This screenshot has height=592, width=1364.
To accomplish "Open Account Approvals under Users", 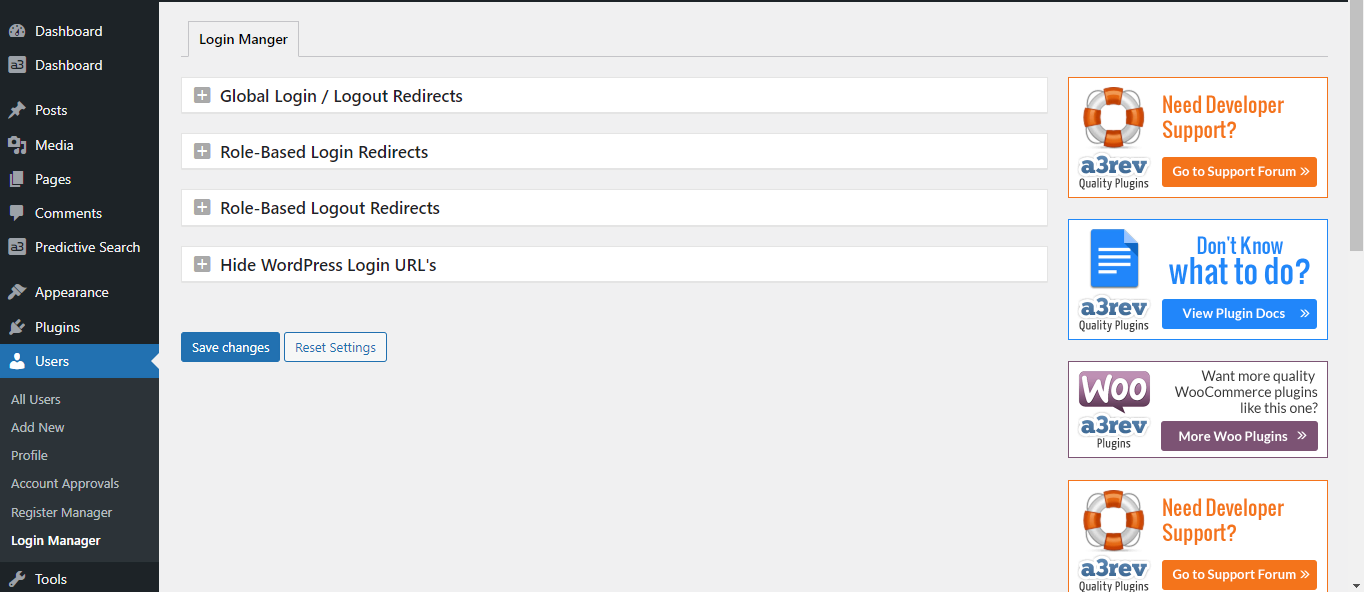I will 65,483.
